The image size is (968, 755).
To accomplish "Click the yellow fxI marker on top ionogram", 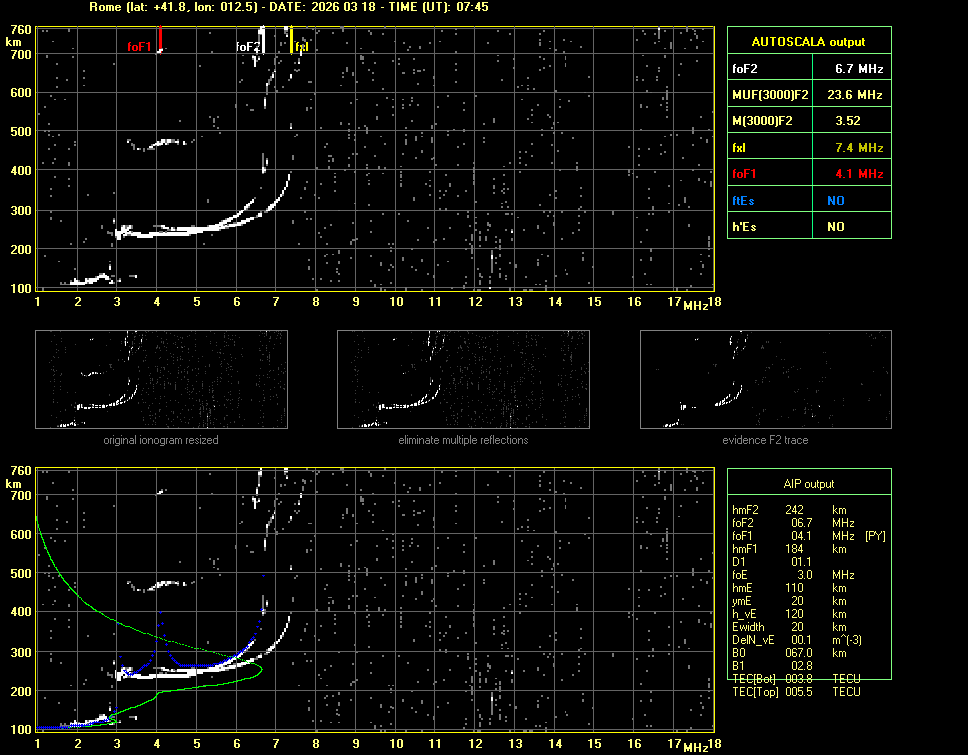I will (291, 42).
